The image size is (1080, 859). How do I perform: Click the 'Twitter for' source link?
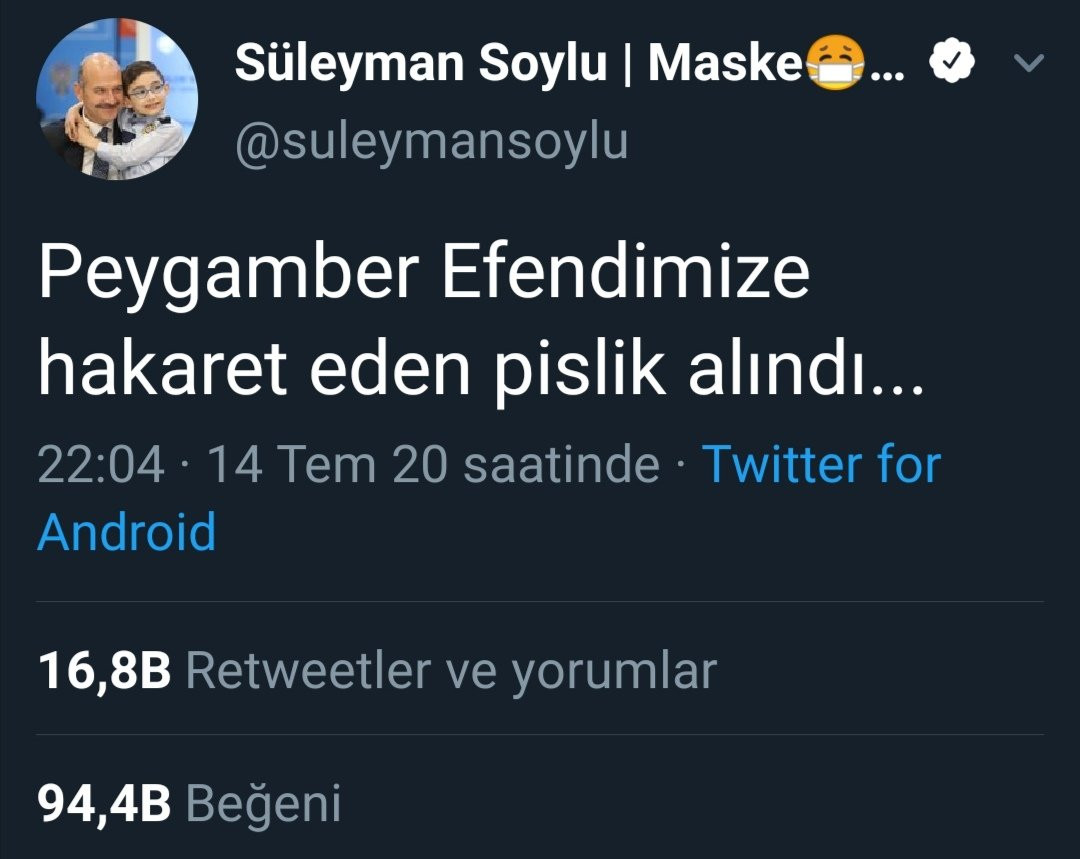821,464
